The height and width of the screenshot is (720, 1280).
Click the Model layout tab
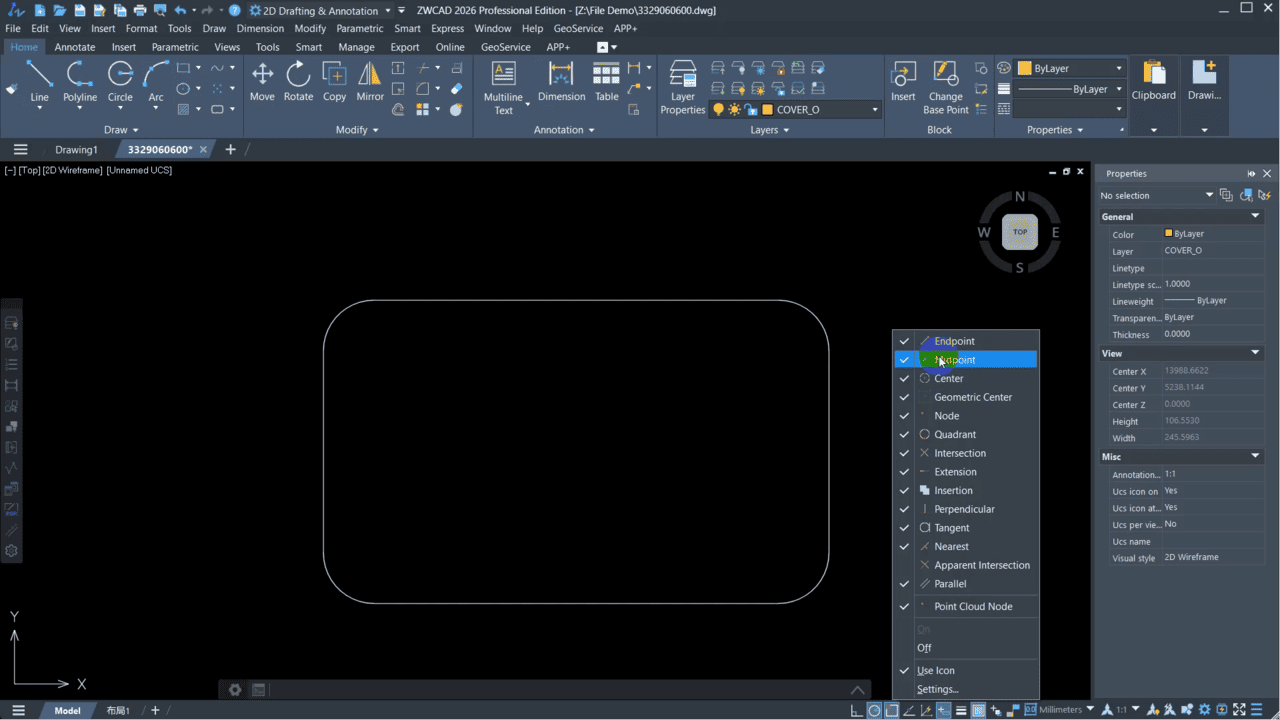(x=67, y=710)
